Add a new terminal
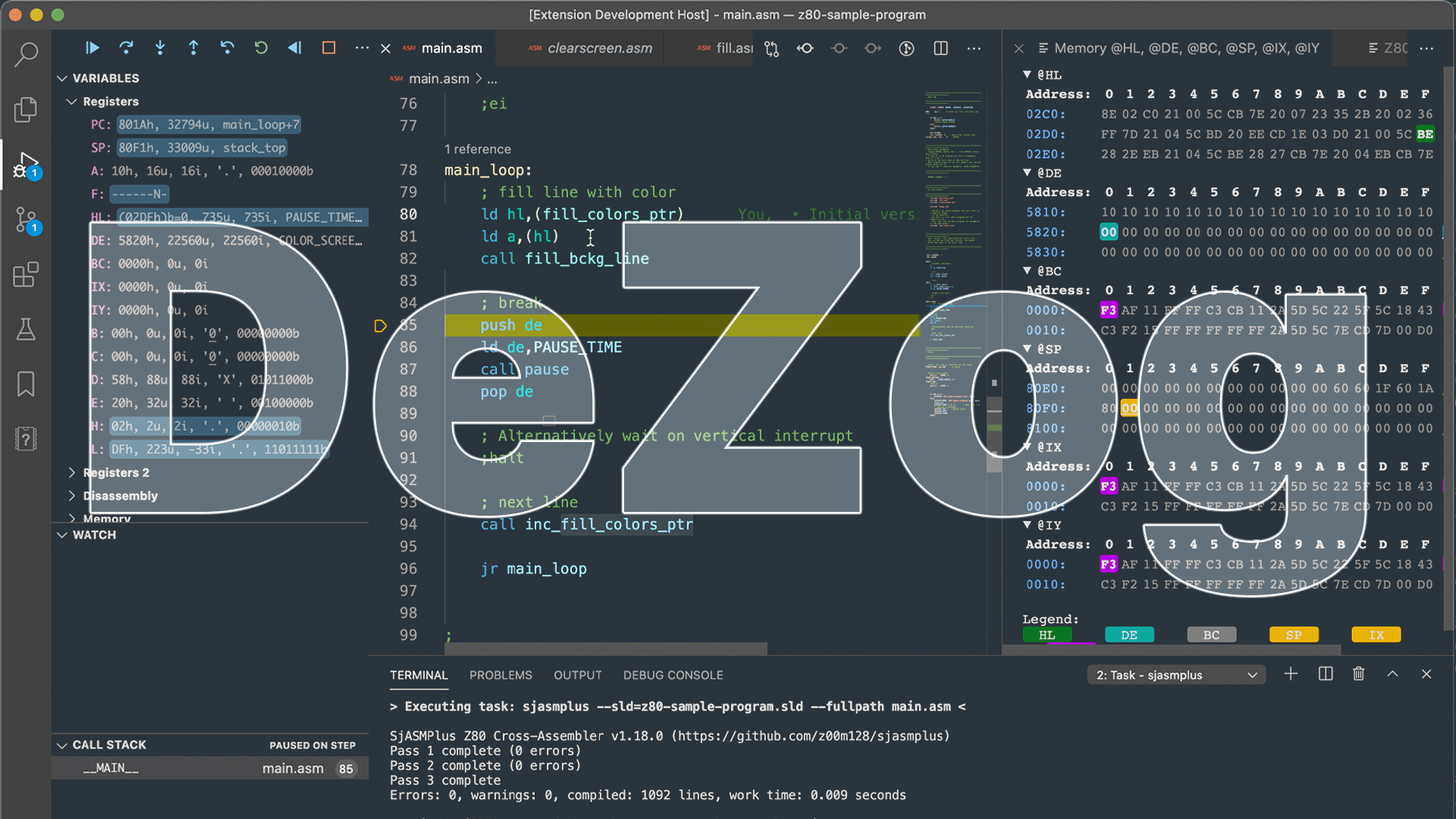 coord(1291,674)
